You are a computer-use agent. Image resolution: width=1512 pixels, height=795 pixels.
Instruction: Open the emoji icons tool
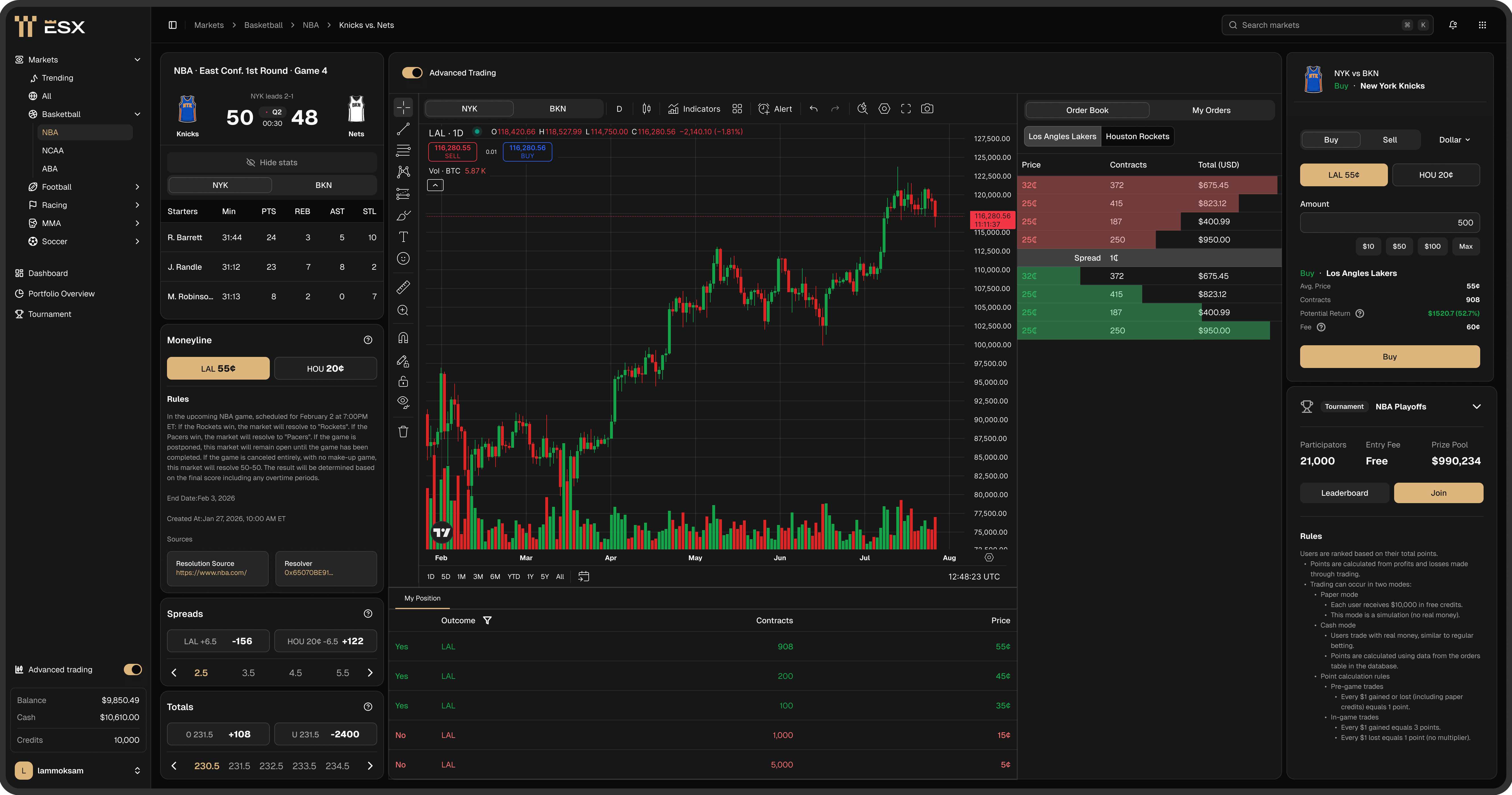(x=403, y=259)
